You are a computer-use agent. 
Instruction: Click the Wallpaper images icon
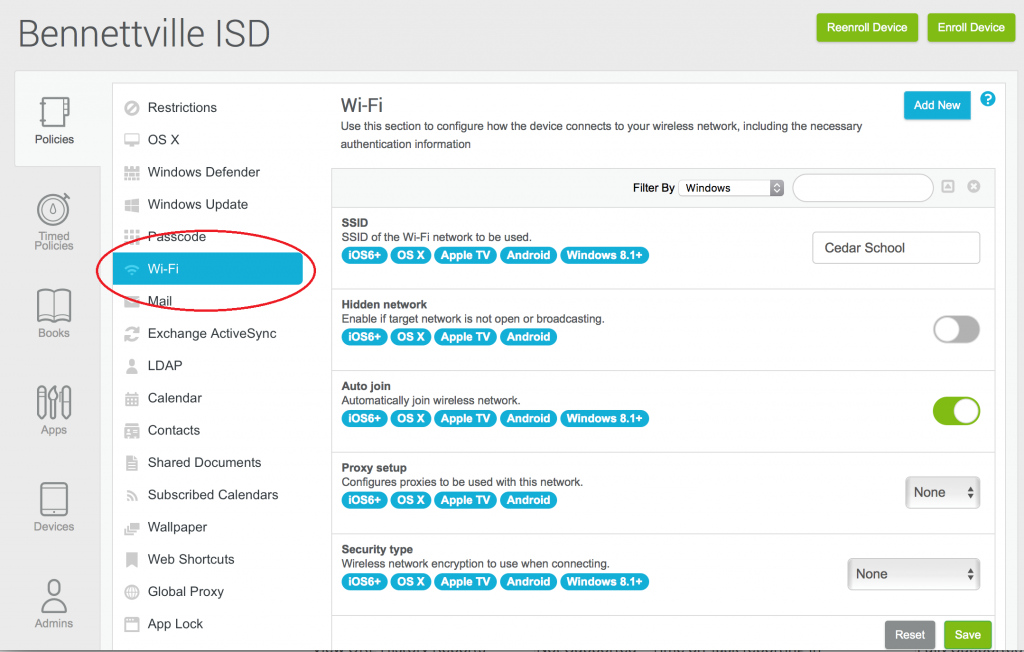[132, 528]
